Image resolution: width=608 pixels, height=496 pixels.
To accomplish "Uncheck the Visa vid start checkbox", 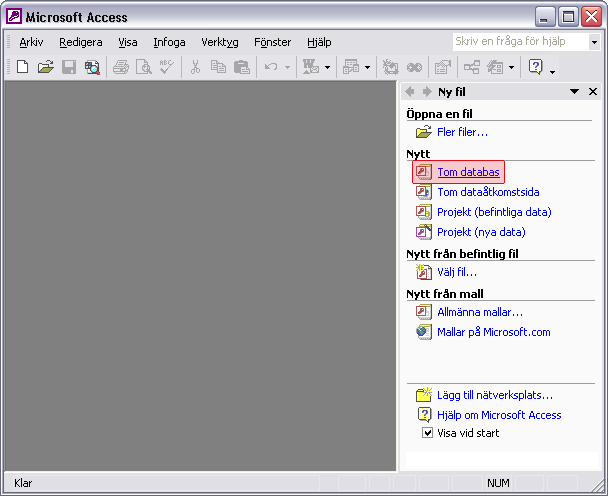I will click(x=427, y=433).
